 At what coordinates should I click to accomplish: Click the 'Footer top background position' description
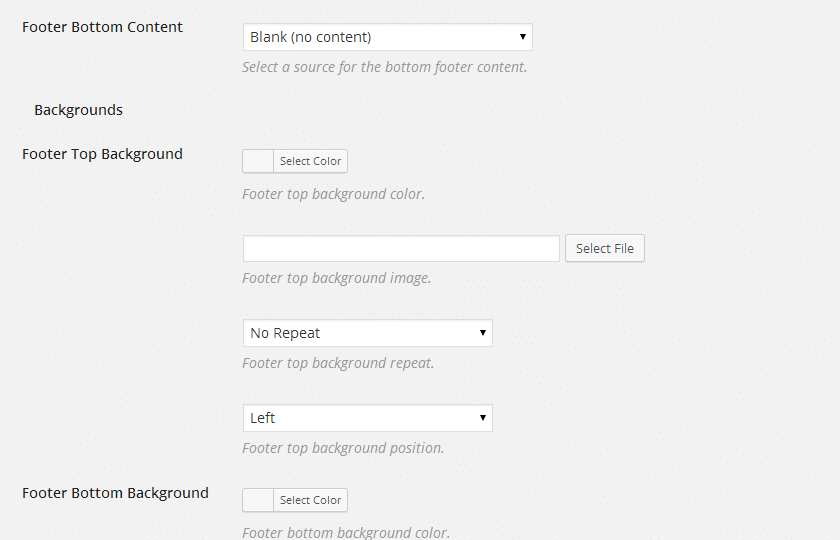click(343, 448)
